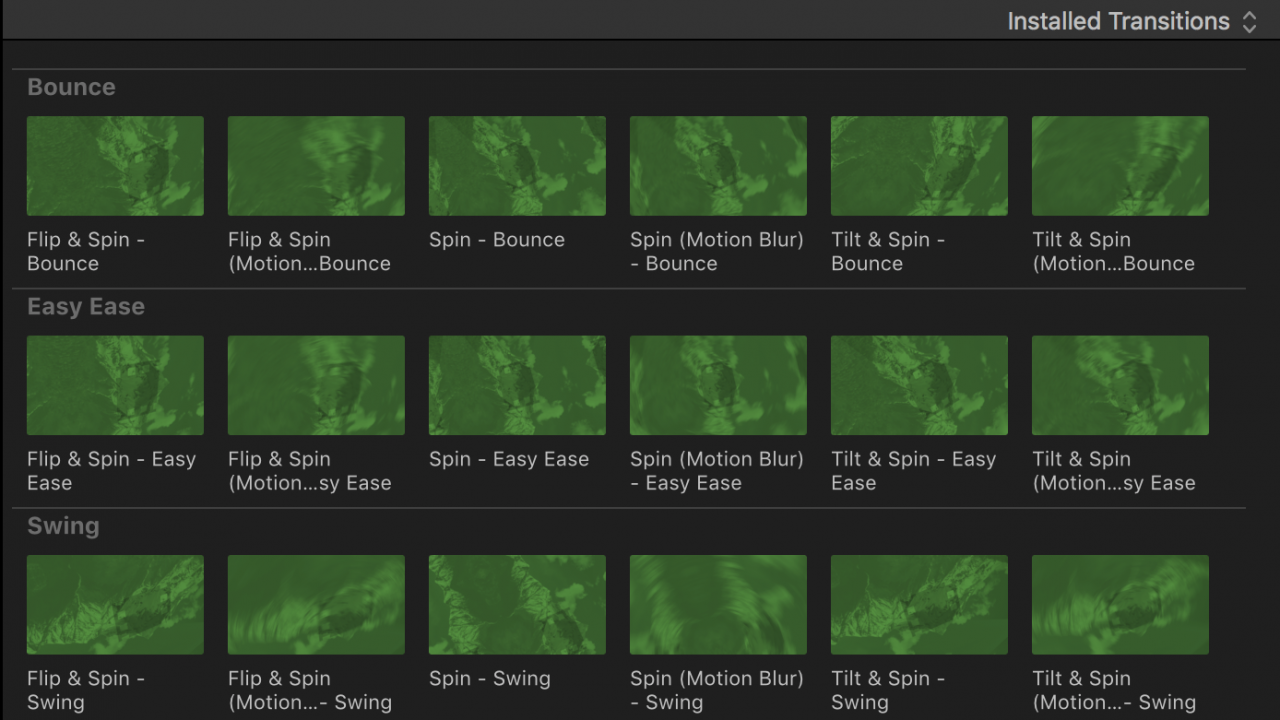Viewport: 1280px width, 720px height.
Task: Click the 'Tilt & Spin - Easy Ease' label
Action: [914, 471]
